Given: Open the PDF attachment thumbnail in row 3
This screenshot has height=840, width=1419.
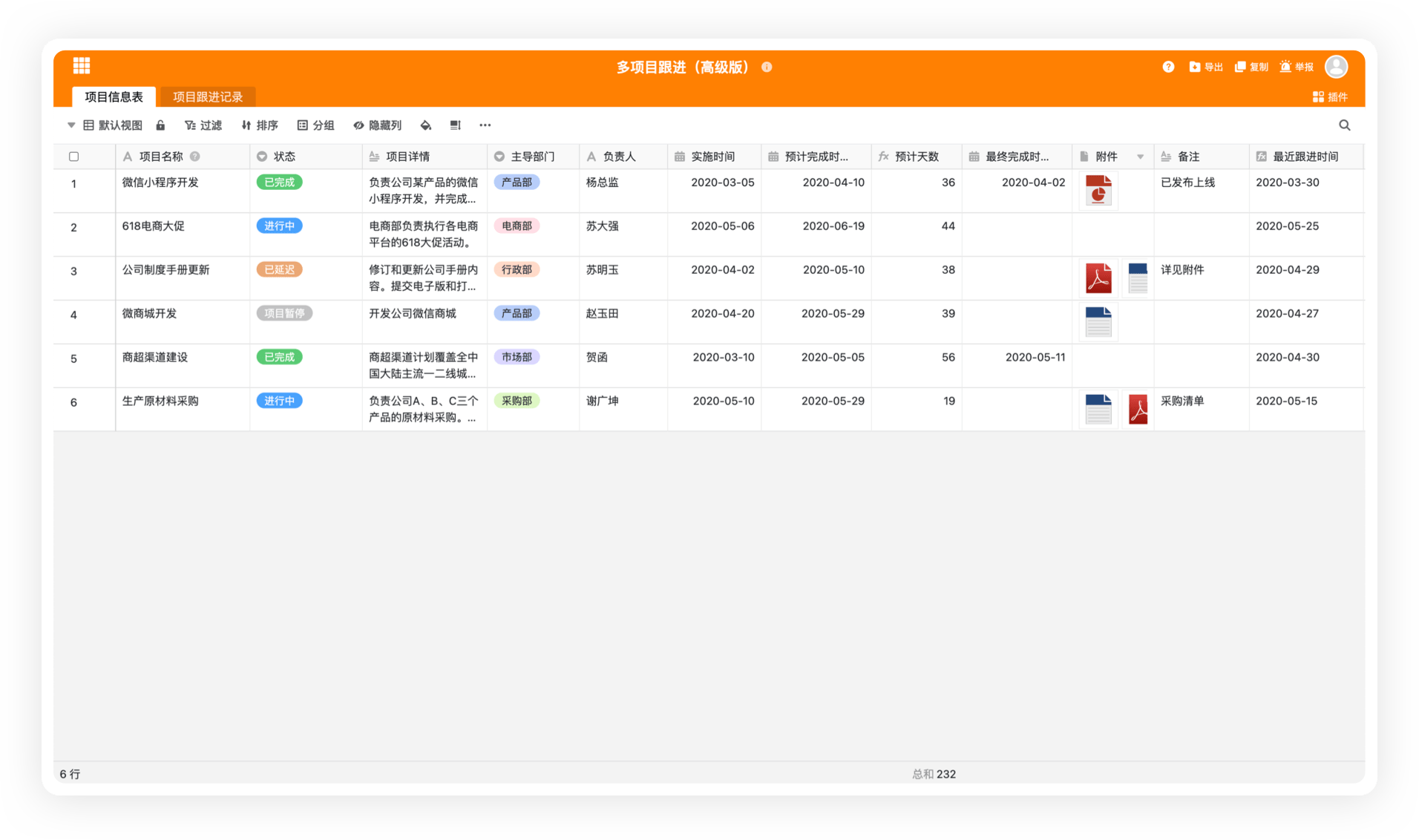Looking at the screenshot, I should pyautogui.click(x=1098, y=278).
